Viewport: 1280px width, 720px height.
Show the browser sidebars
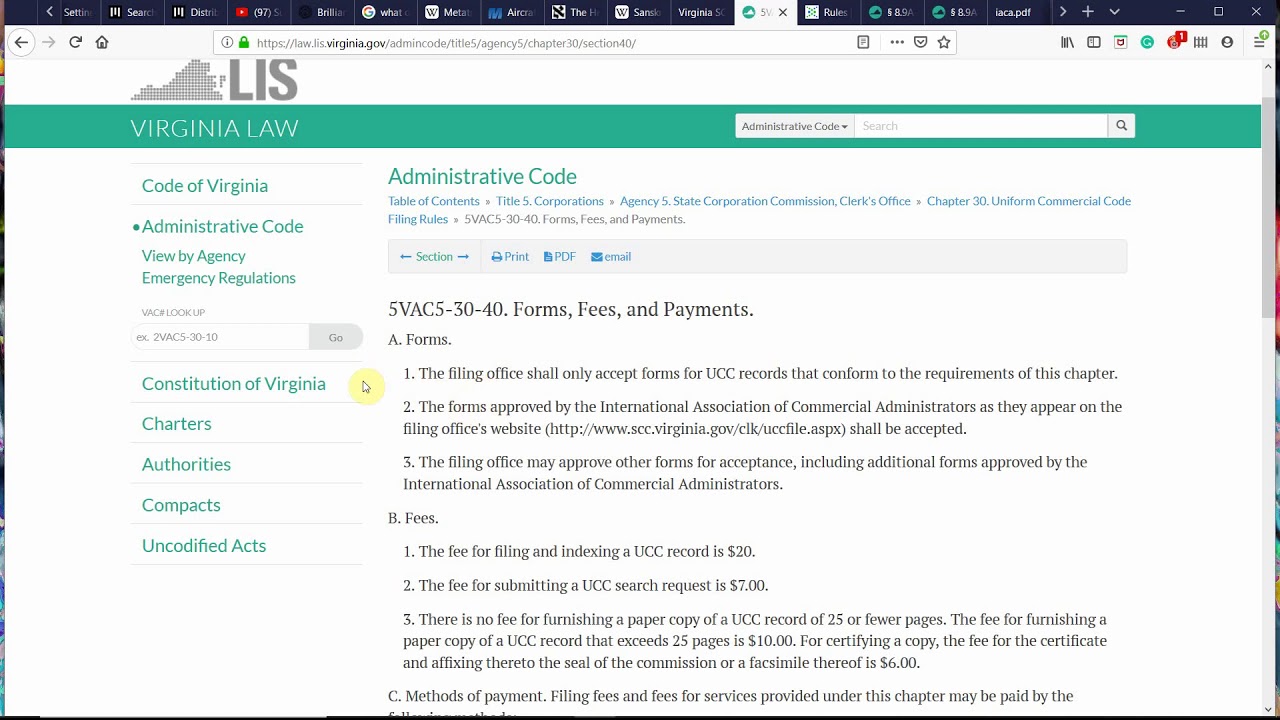(x=1094, y=42)
